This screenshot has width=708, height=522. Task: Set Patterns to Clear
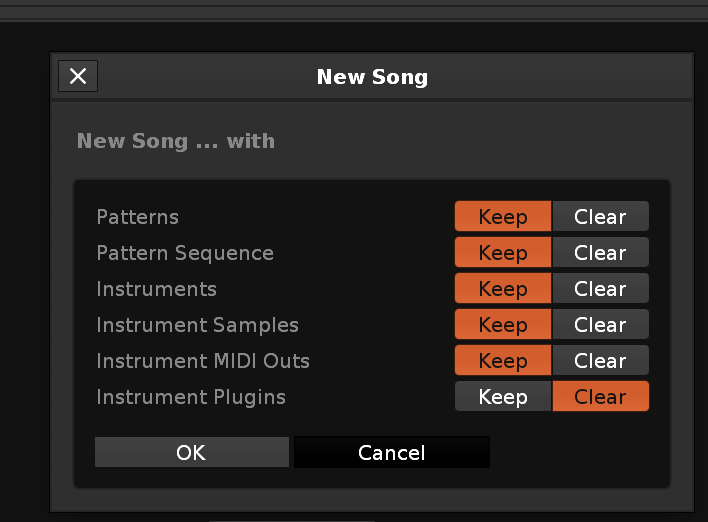pos(600,217)
